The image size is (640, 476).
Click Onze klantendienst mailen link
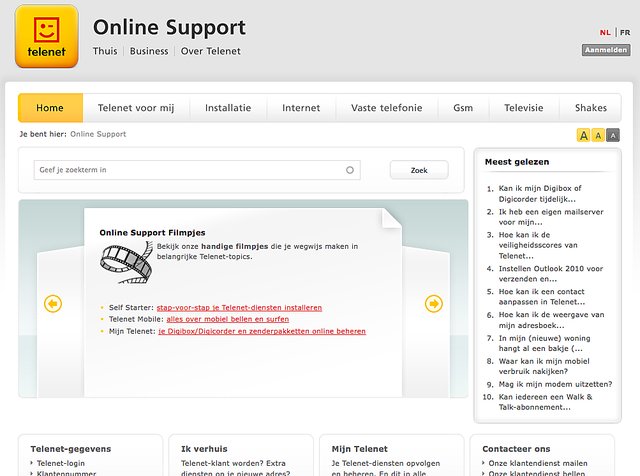538,463
